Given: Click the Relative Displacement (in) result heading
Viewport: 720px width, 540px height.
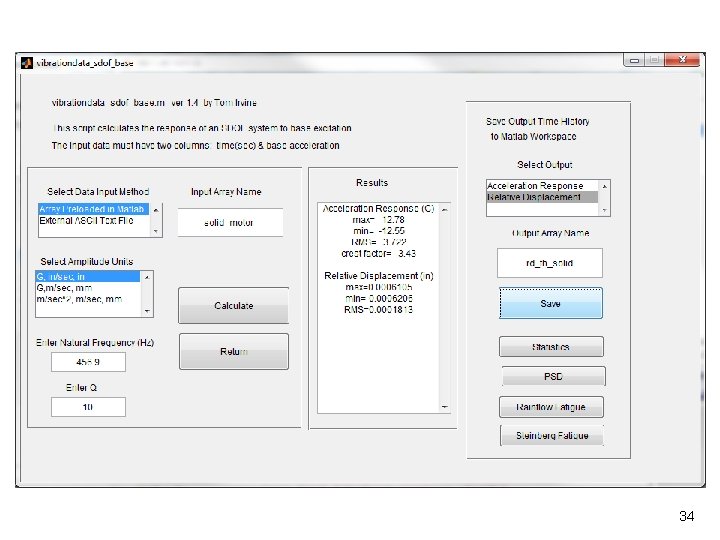Looking at the screenshot, I should coord(379,276).
